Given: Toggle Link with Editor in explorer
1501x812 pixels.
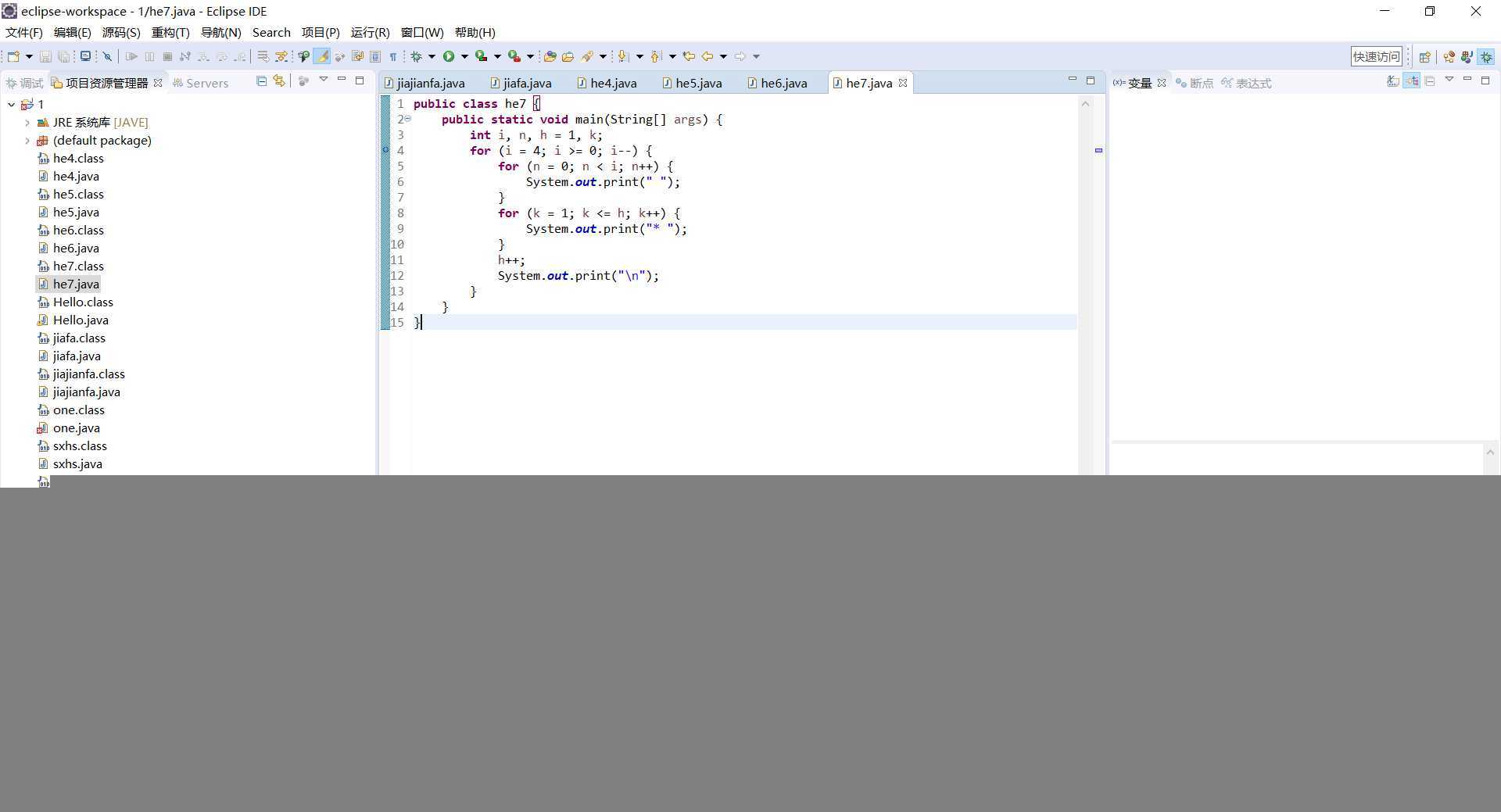Looking at the screenshot, I should coord(279,80).
